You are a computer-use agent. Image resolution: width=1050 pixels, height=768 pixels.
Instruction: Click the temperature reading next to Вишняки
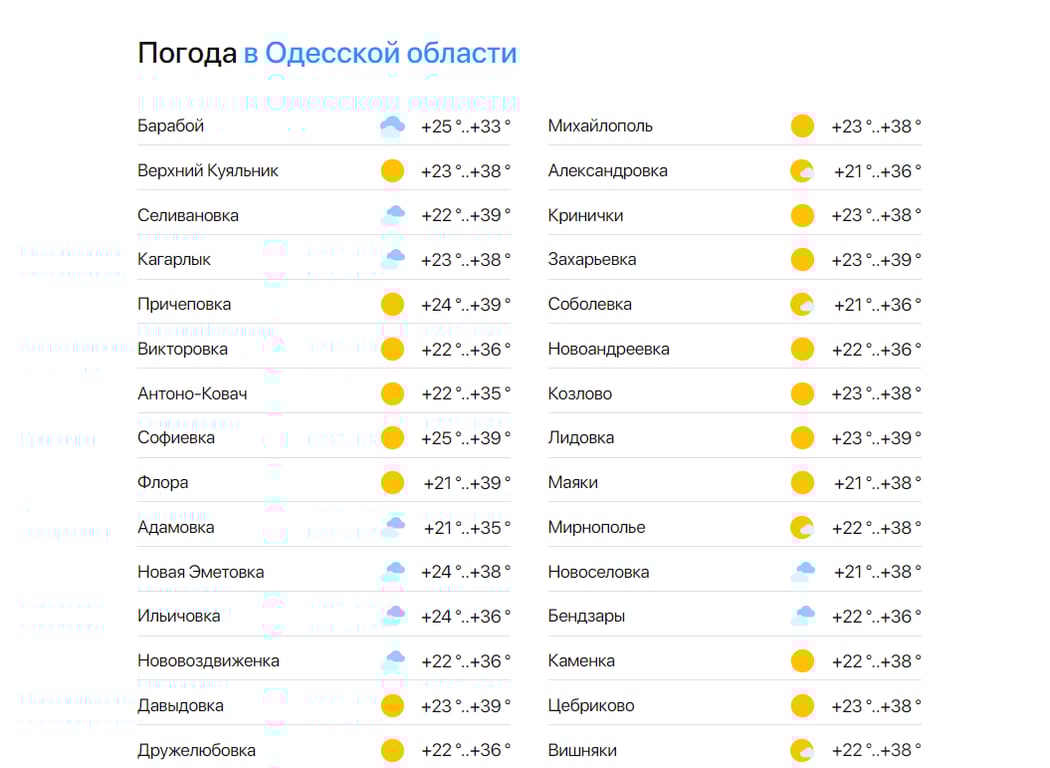876,750
